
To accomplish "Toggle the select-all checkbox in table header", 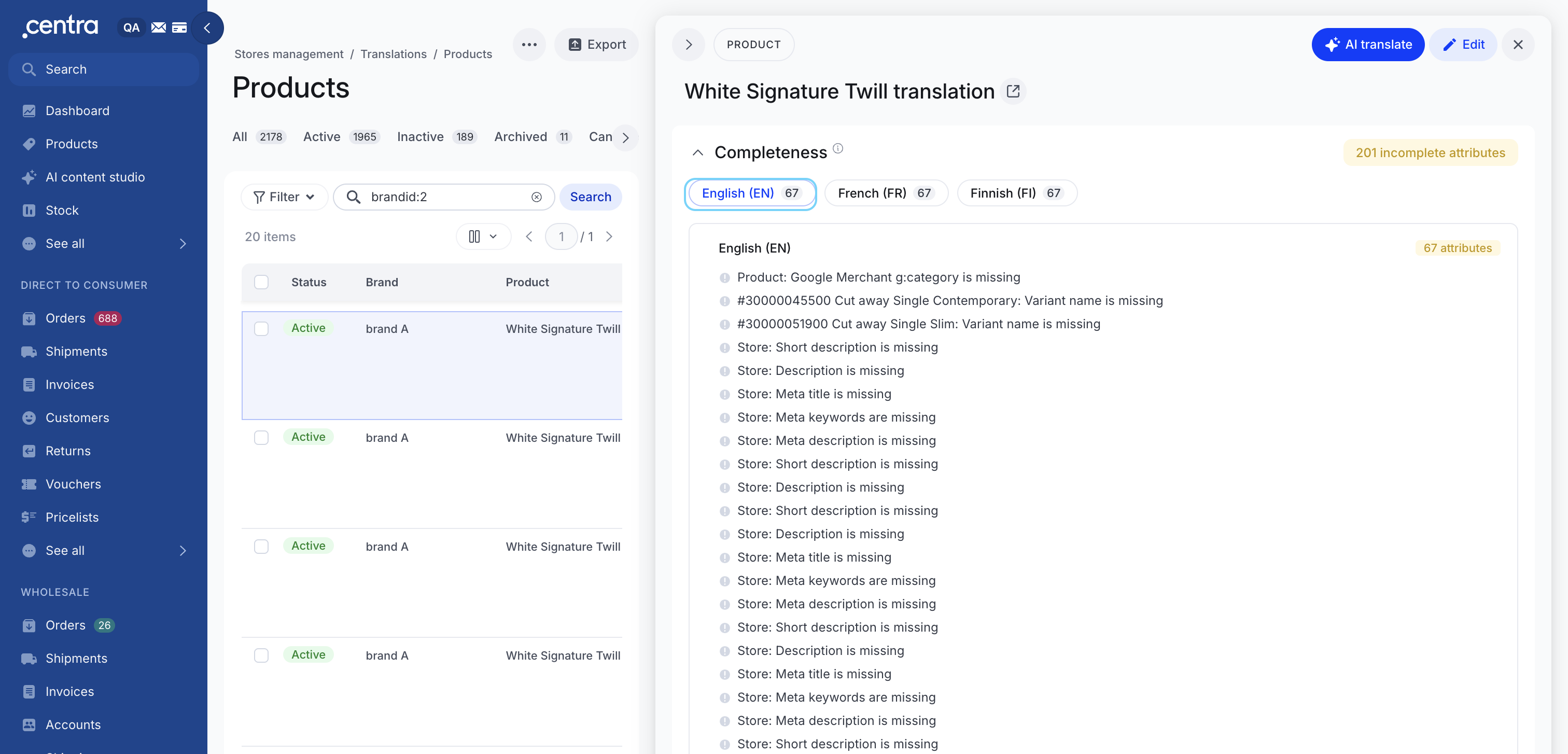I will [261, 283].
